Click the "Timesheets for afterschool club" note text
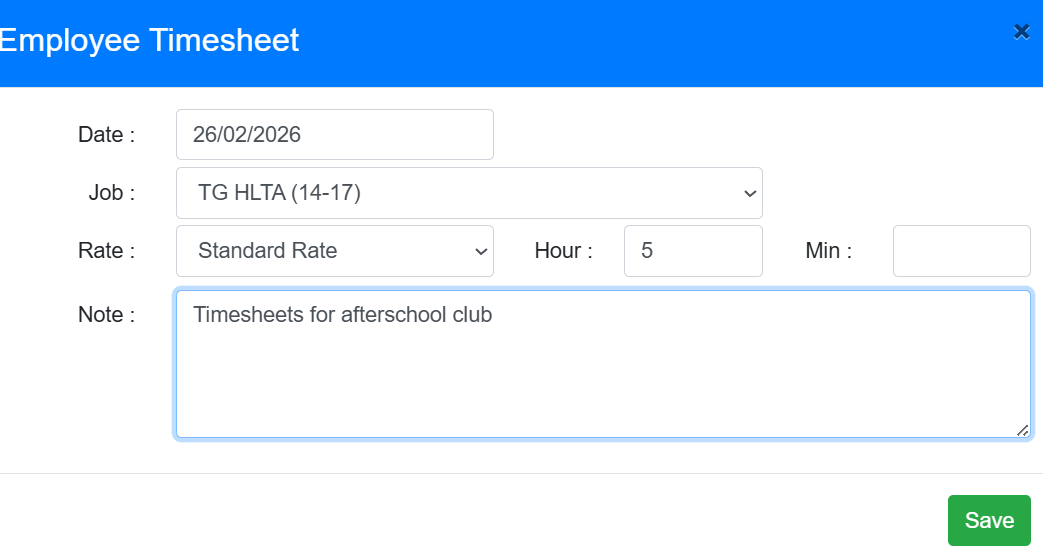Screen dimensions: 1043x559 point(342,315)
